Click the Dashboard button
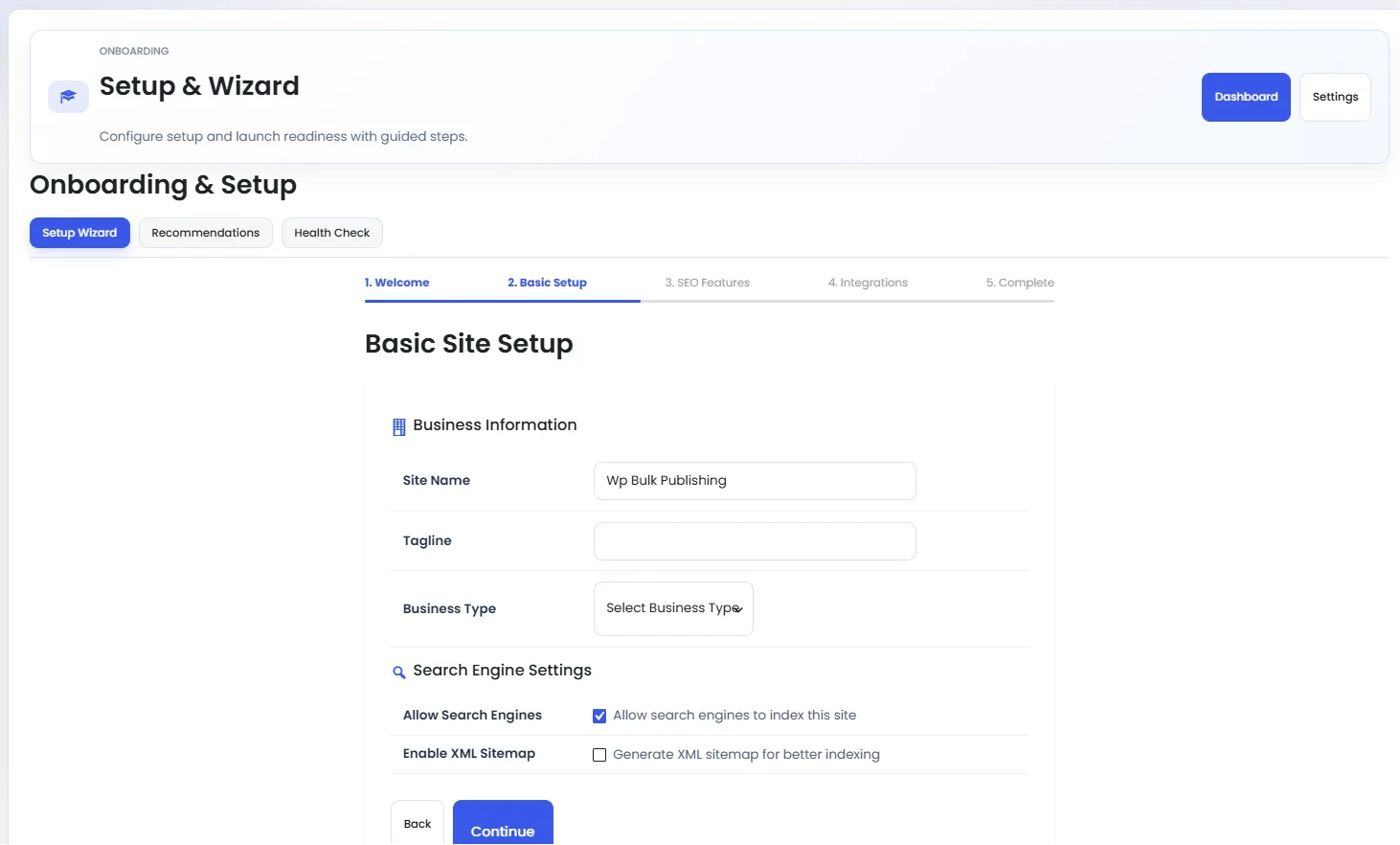Viewport: 1400px width, 845px height. click(1246, 97)
